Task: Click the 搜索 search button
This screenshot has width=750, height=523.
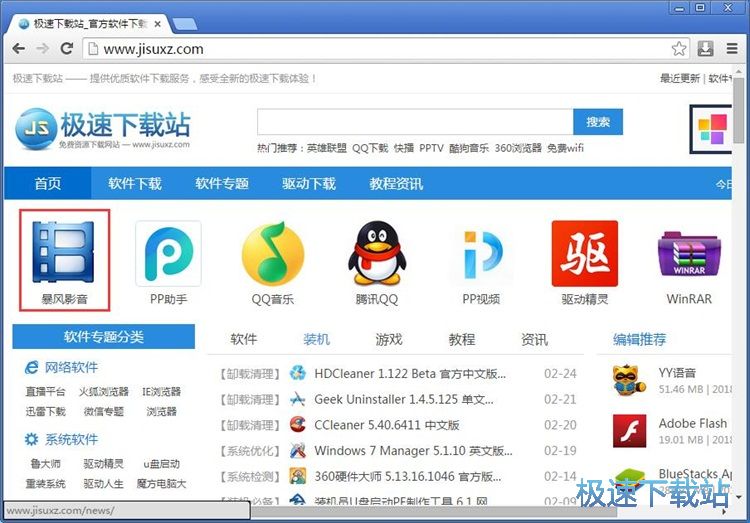Action: (598, 122)
